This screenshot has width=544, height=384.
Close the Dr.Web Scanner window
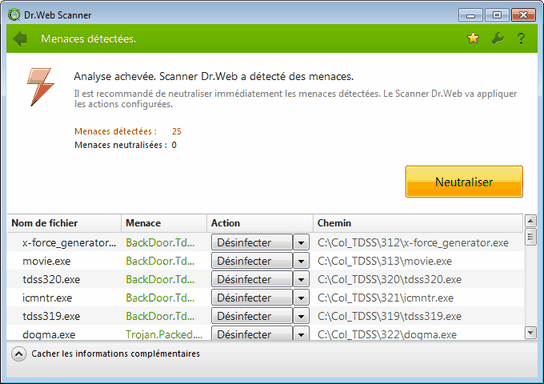point(523,15)
